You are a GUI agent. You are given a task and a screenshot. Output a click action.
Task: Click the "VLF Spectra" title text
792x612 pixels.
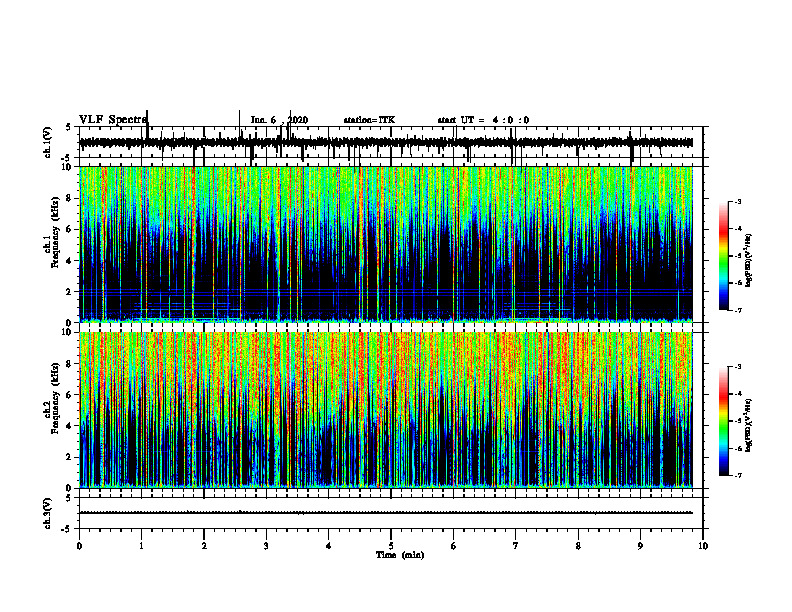click(113, 120)
